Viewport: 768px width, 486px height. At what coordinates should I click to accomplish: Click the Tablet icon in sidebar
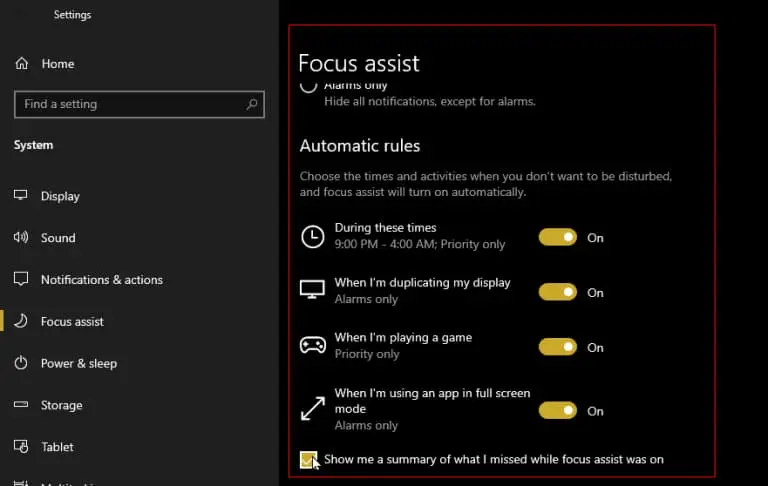pos(21,446)
